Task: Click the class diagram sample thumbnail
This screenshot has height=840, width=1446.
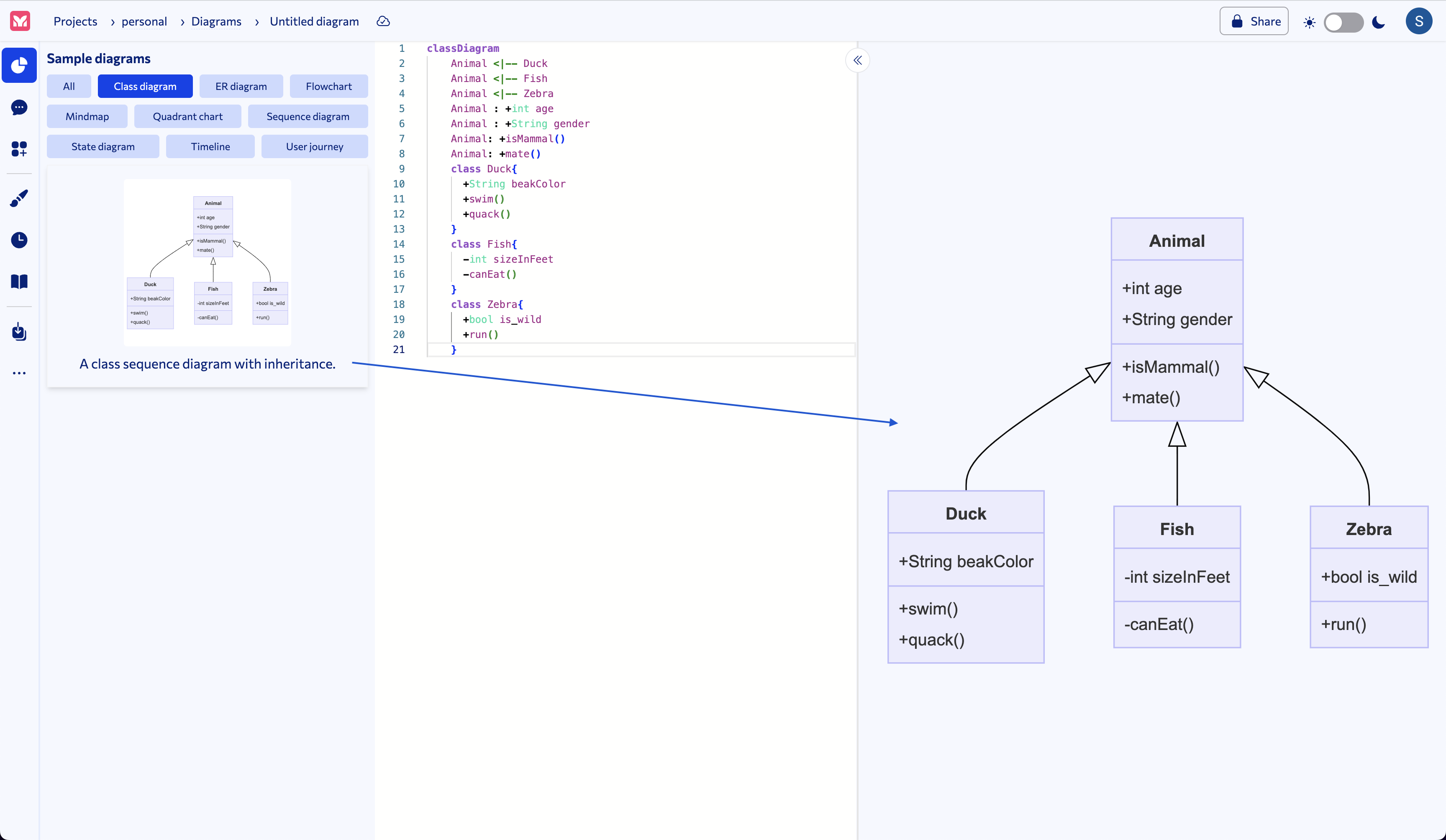Action: point(207,262)
